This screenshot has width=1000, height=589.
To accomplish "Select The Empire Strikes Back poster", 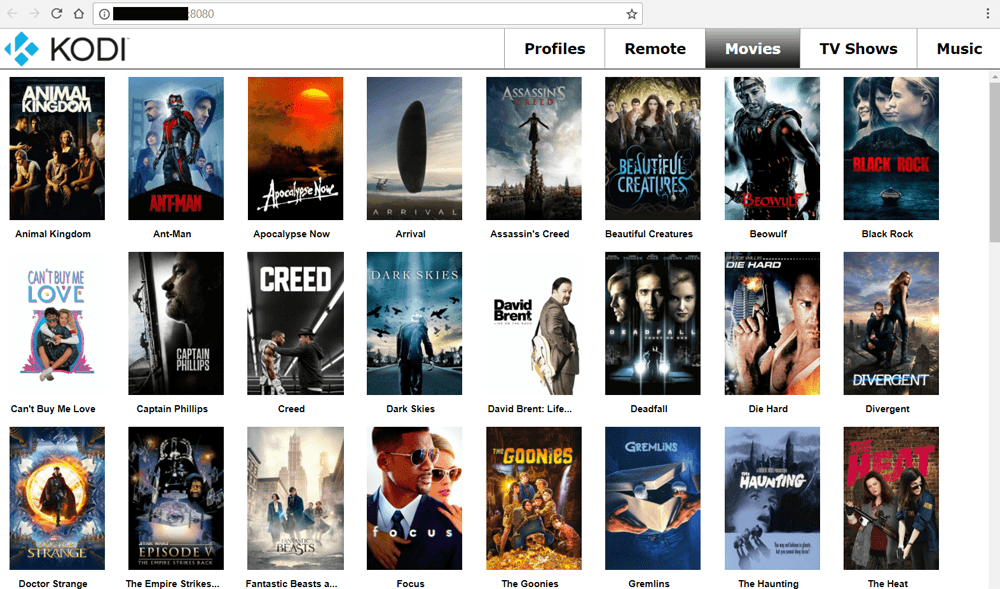I will pyautogui.click(x=176, y=498).
